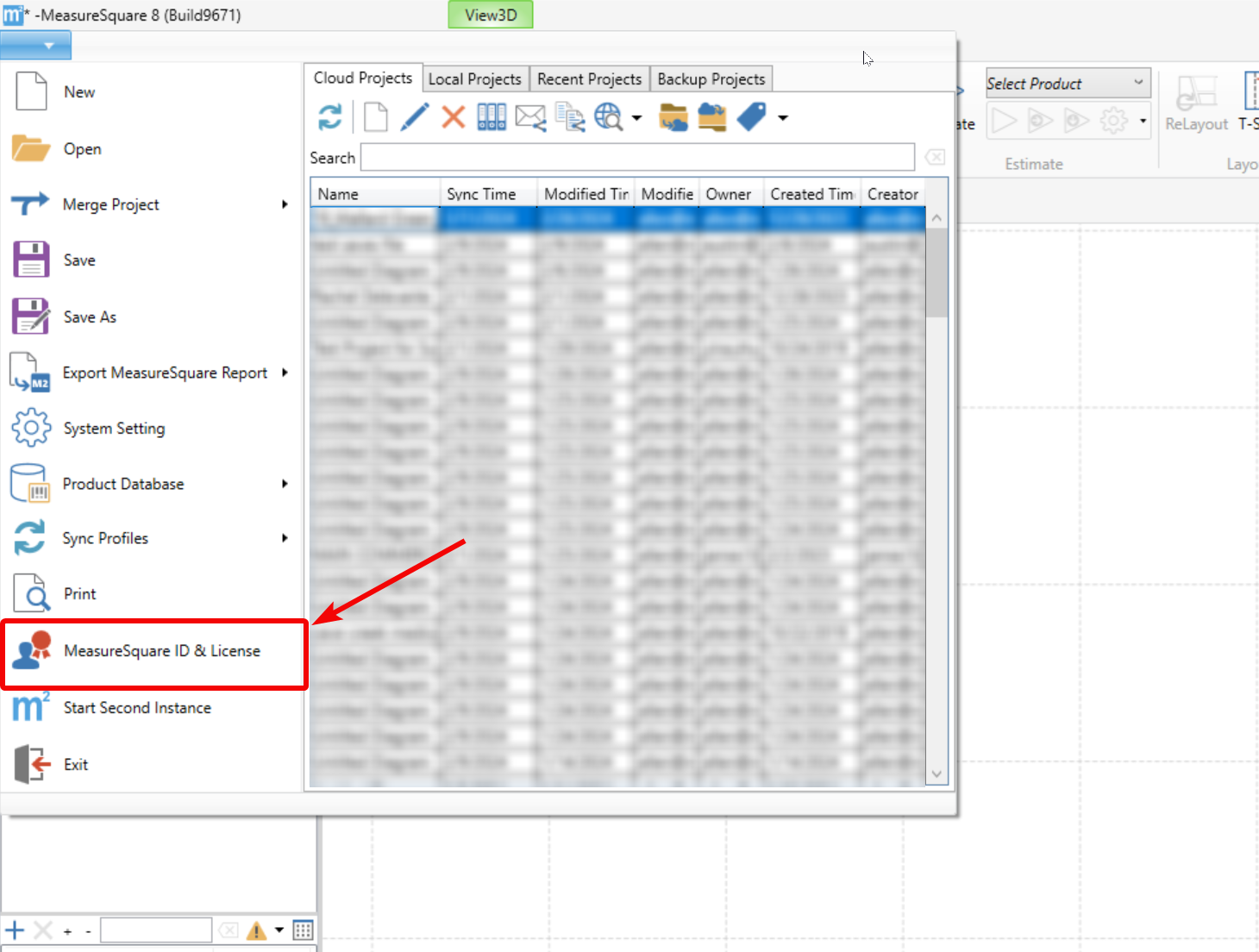
Task: Click the folder with cloud sync icon
Action: (x=673, y=117)
